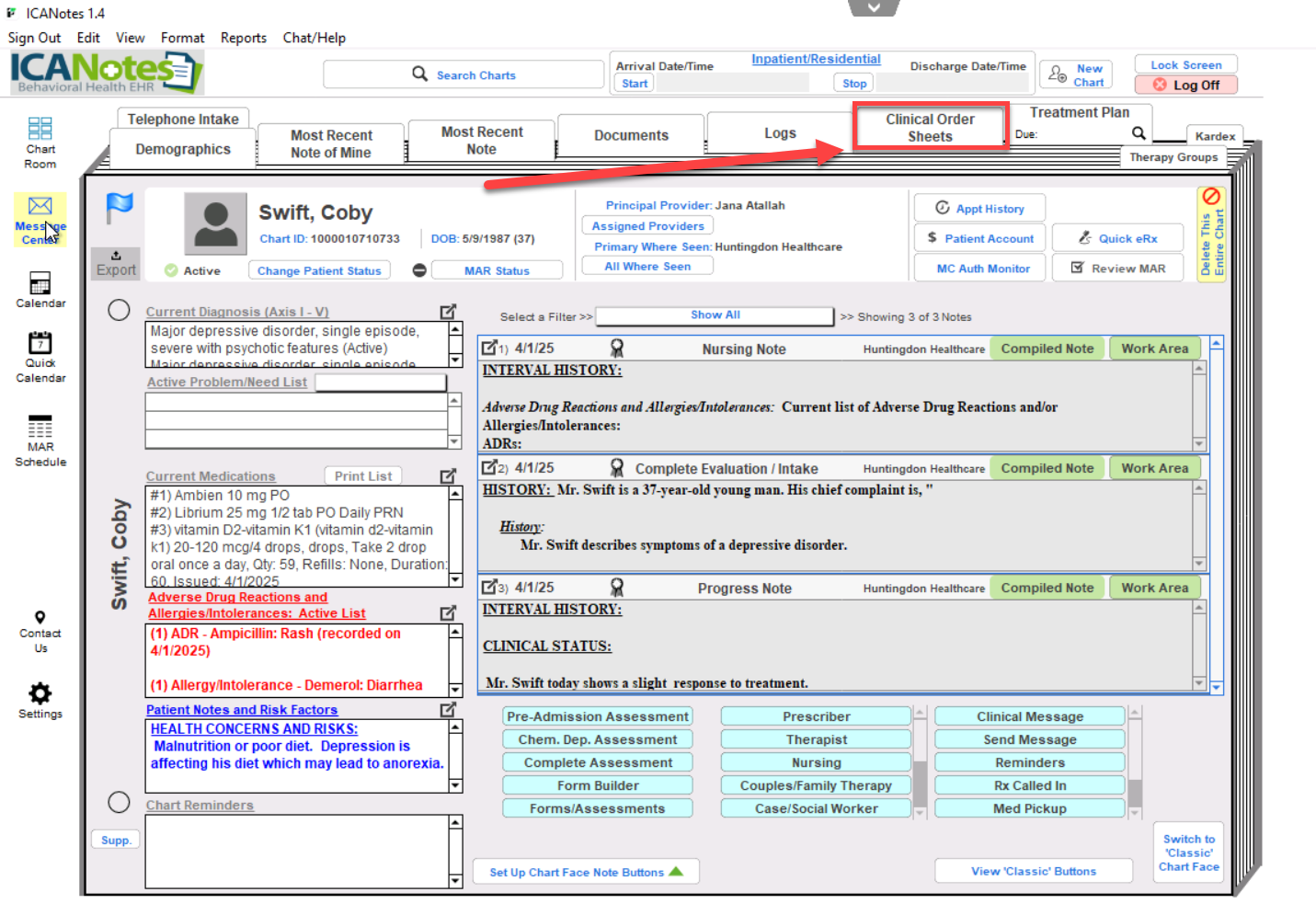This screenshot has height=915, width=1316.
Task: Open Message Center envelope icon
Action: [40, 206]
